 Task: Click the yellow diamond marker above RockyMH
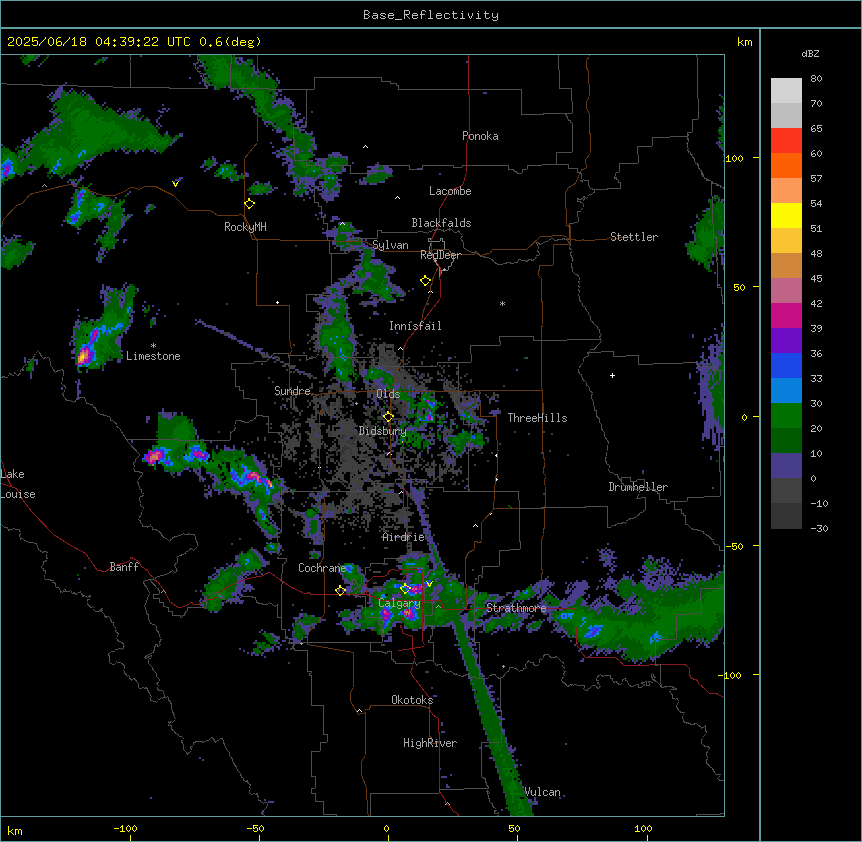coord(250,204)
